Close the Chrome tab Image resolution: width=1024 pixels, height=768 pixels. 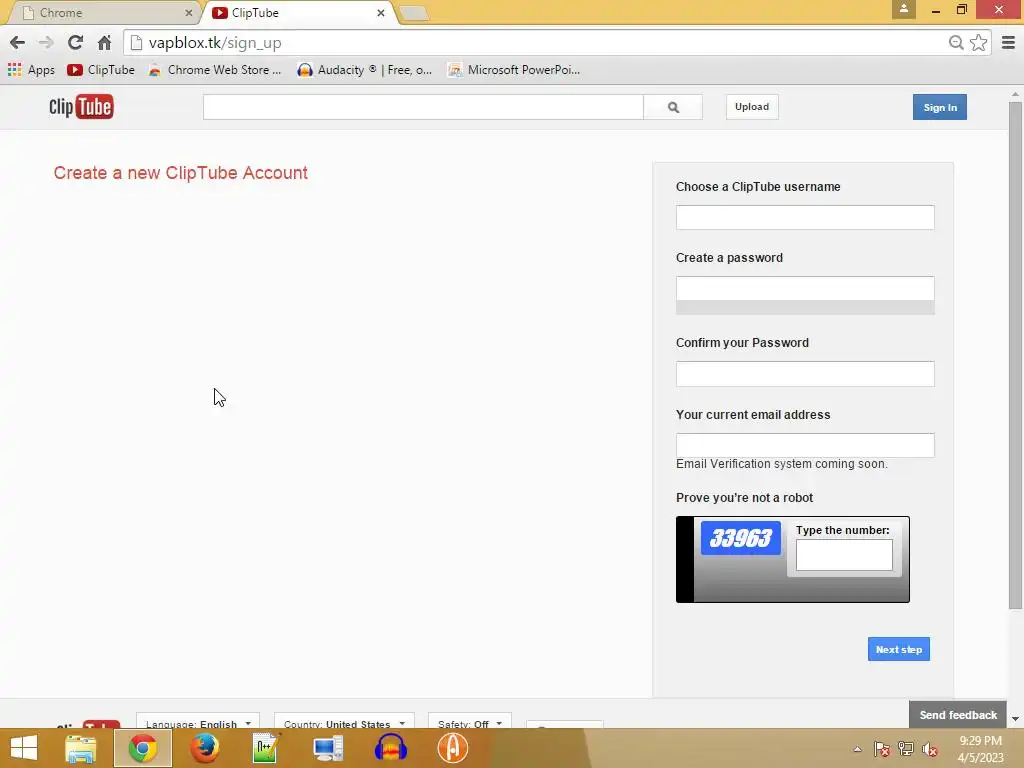pyautogui.click(x=188, y=12)
